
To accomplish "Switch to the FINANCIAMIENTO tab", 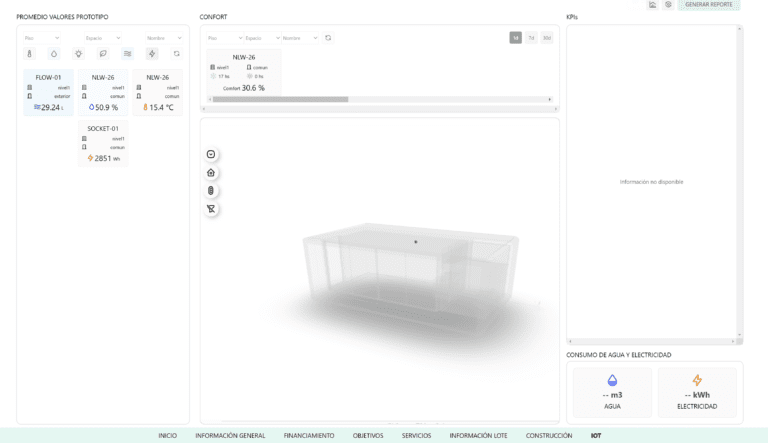I will pyautogui.click(x=309, y=436).
